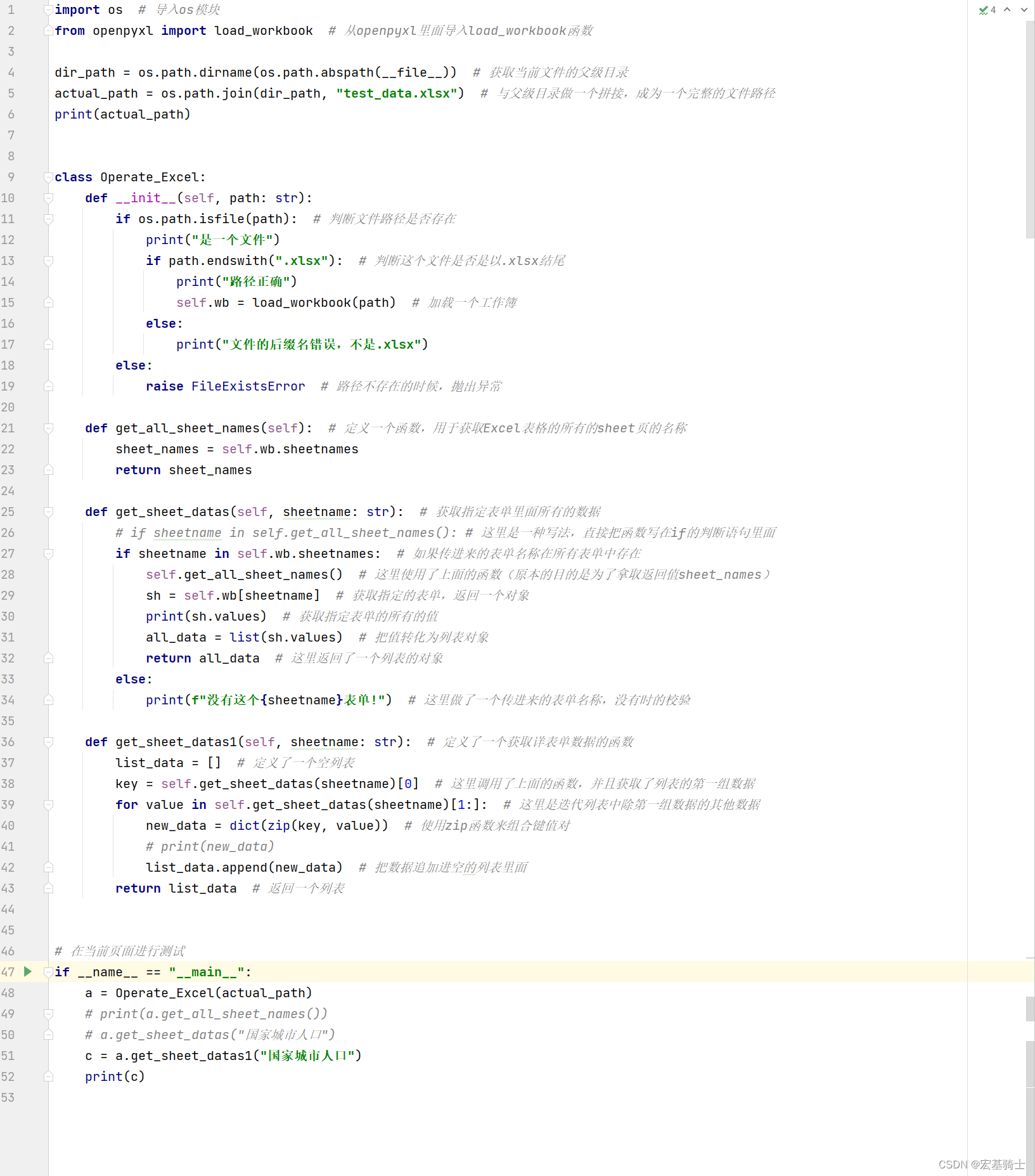The width and height of the screenshot is (1035, 1176).
Task: Collapse the os.path.isfile if block
Action: [x=48, y=219]
